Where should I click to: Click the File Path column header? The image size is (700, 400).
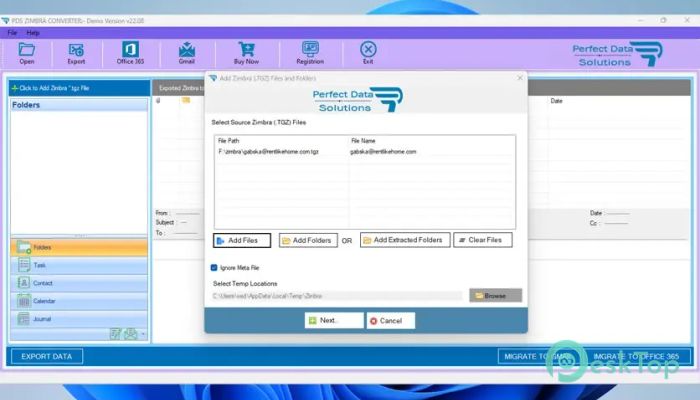click(229, 141)
